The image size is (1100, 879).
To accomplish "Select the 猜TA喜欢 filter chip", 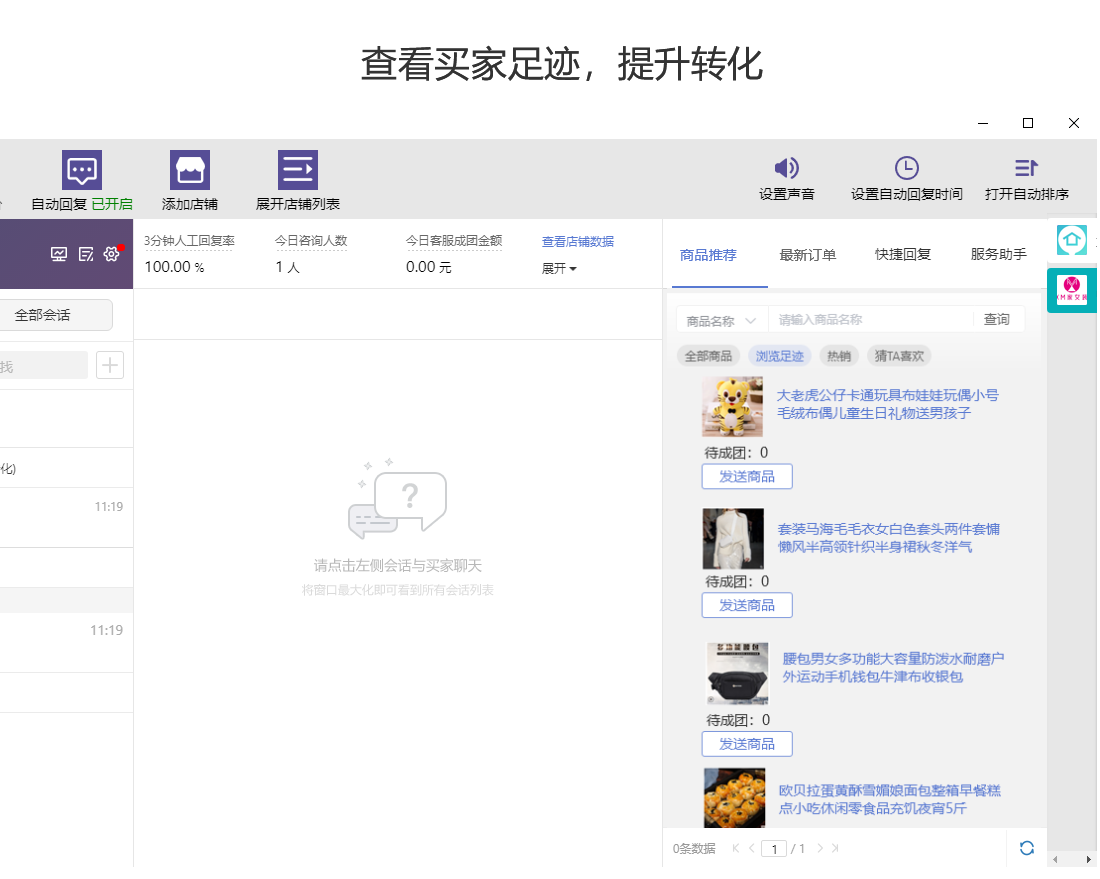I will point(898,356).
